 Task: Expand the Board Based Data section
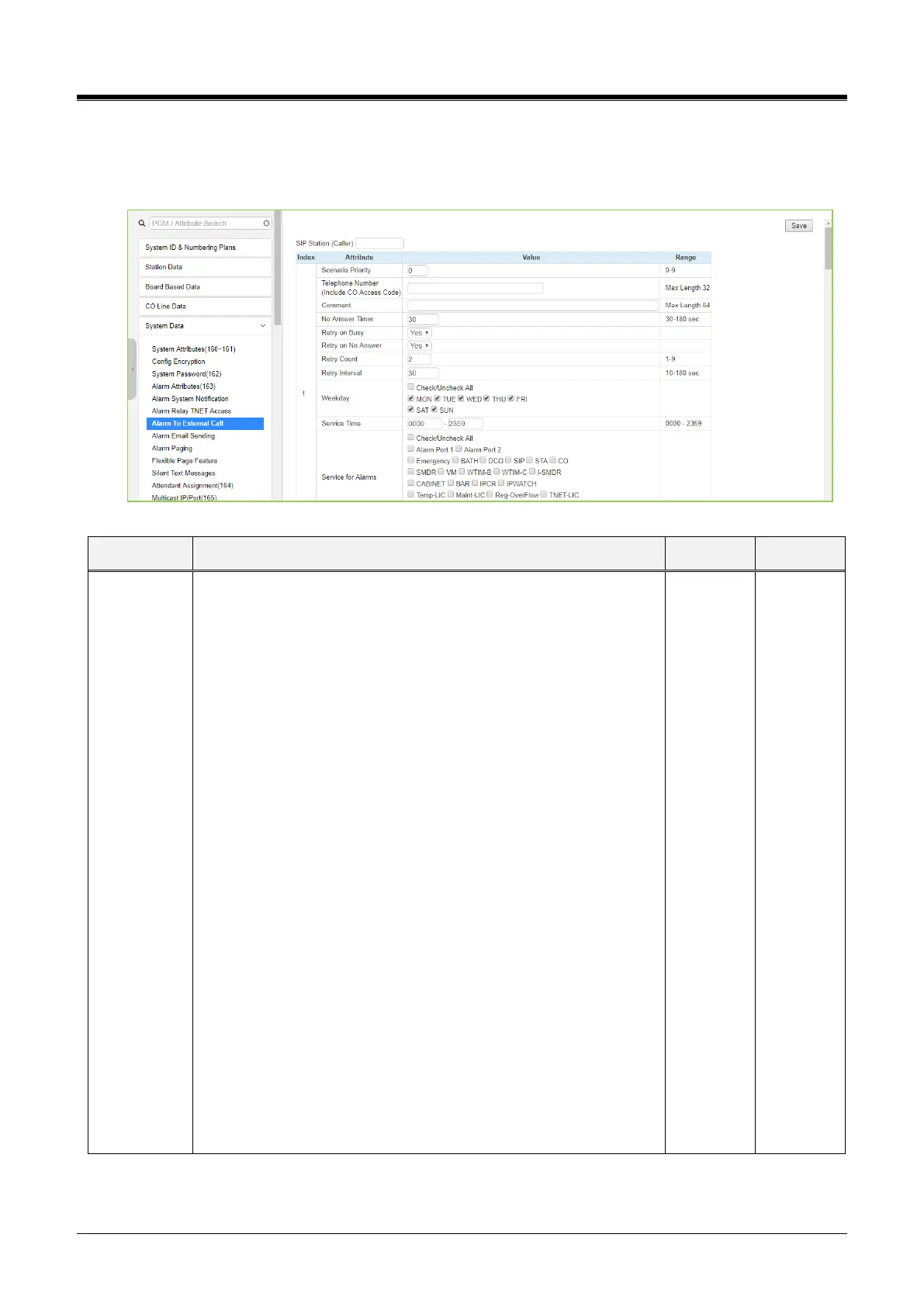206,287
